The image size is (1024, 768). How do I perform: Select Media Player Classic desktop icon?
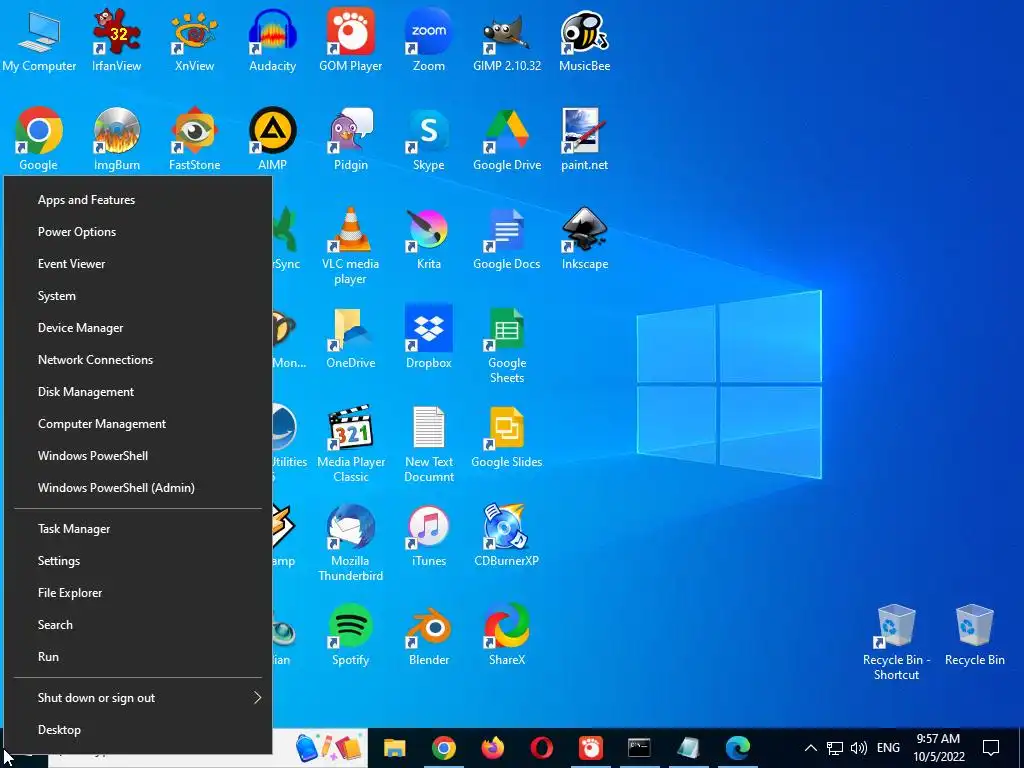351,444
